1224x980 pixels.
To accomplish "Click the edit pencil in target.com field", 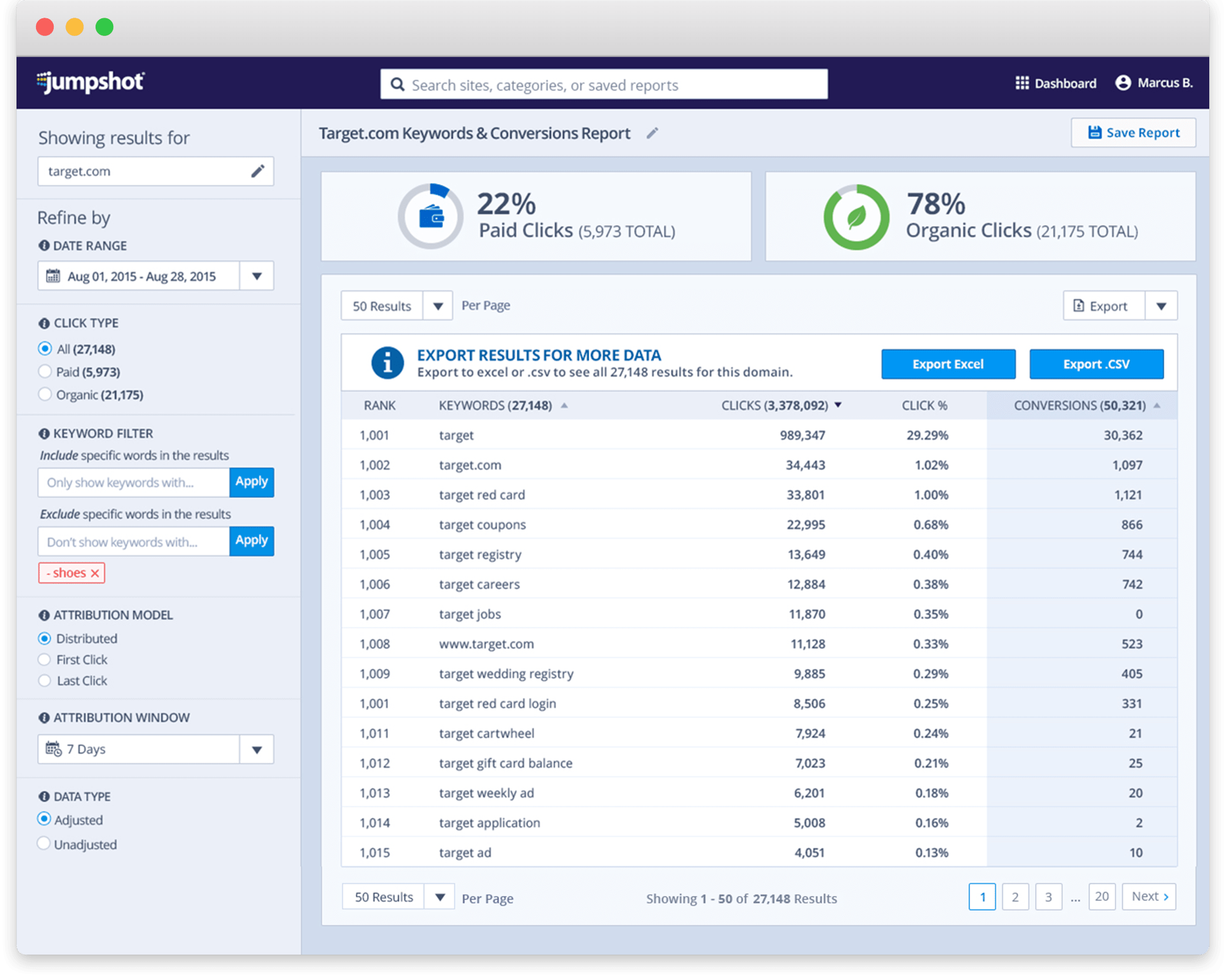I will click(x=258, y=171).
